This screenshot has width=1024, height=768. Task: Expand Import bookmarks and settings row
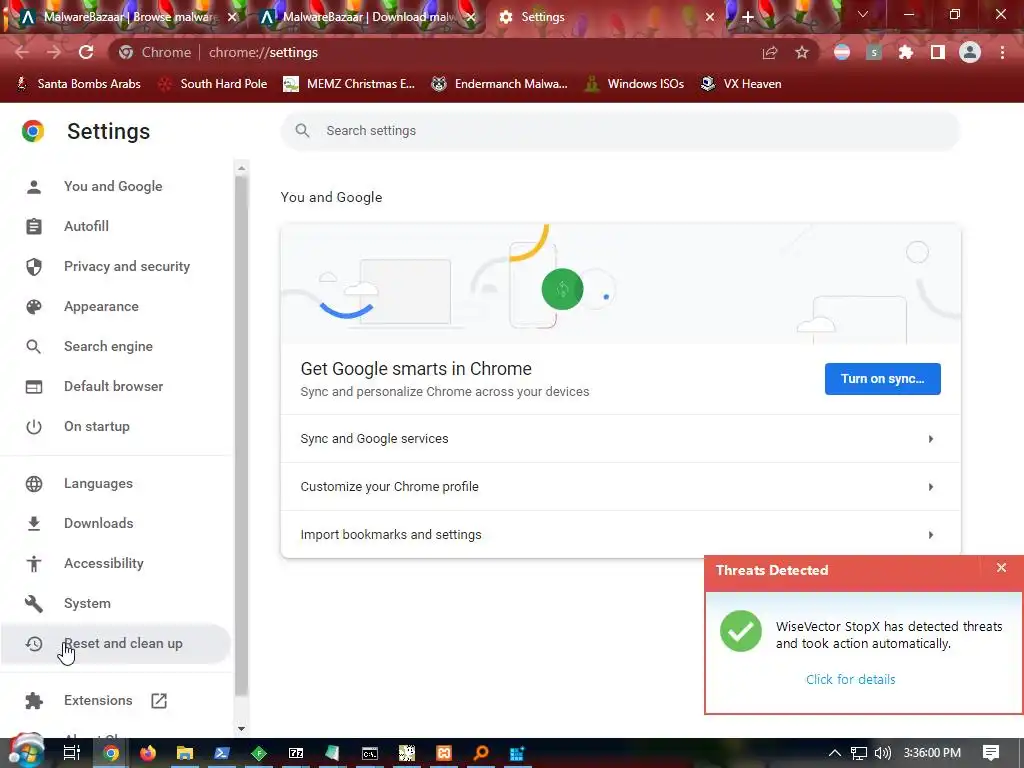point(620,535)
